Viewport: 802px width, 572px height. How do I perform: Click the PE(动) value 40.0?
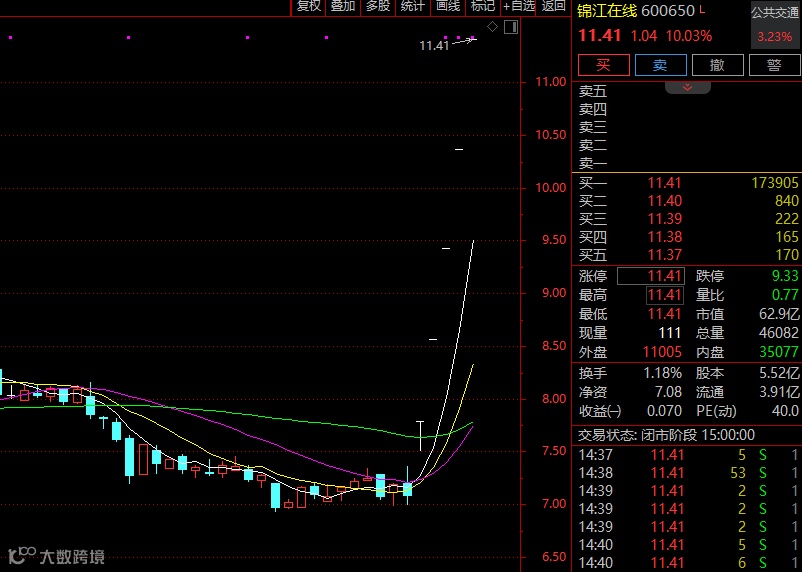pyautogui.click(x=785, y=411)
